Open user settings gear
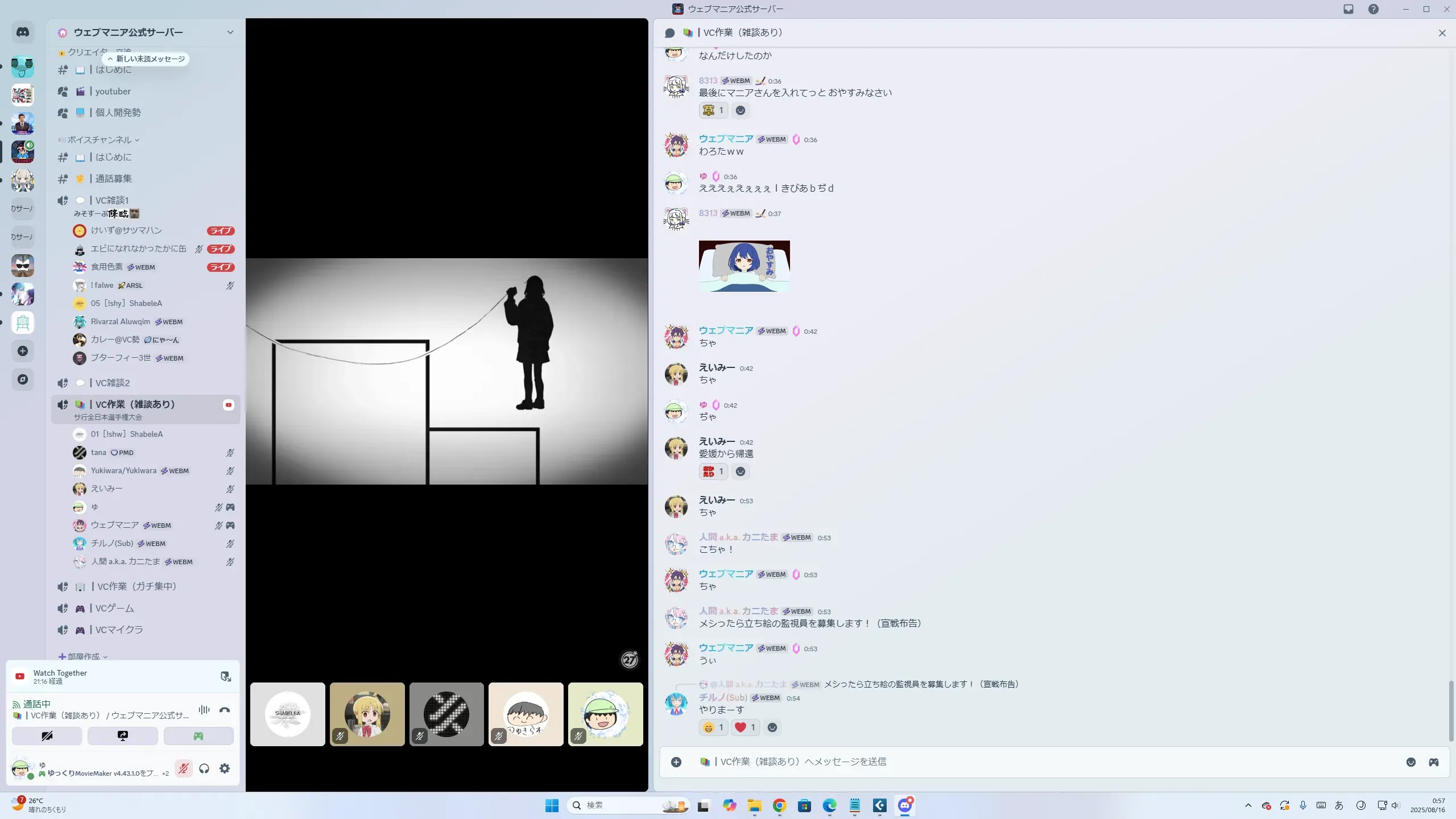The height and width of the screenshot is (819, 1456). point(225,768)
